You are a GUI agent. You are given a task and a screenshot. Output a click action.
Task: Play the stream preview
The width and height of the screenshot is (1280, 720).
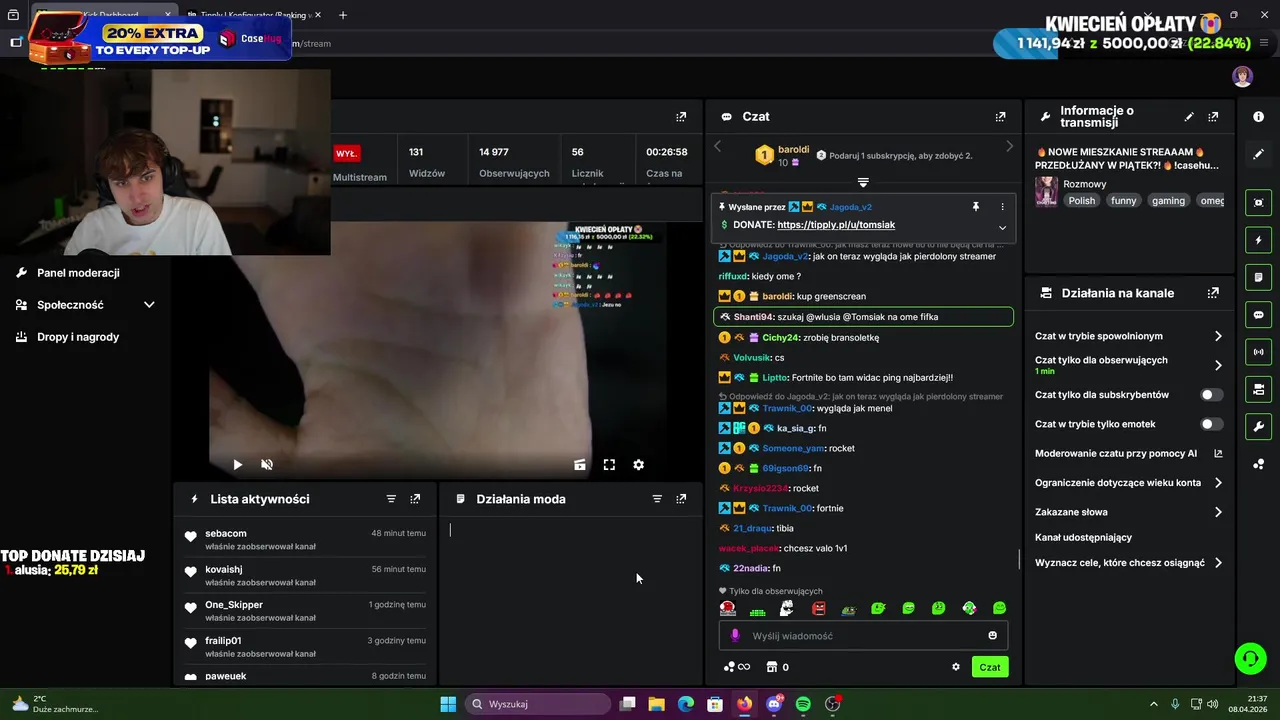[x=237, y=465]
